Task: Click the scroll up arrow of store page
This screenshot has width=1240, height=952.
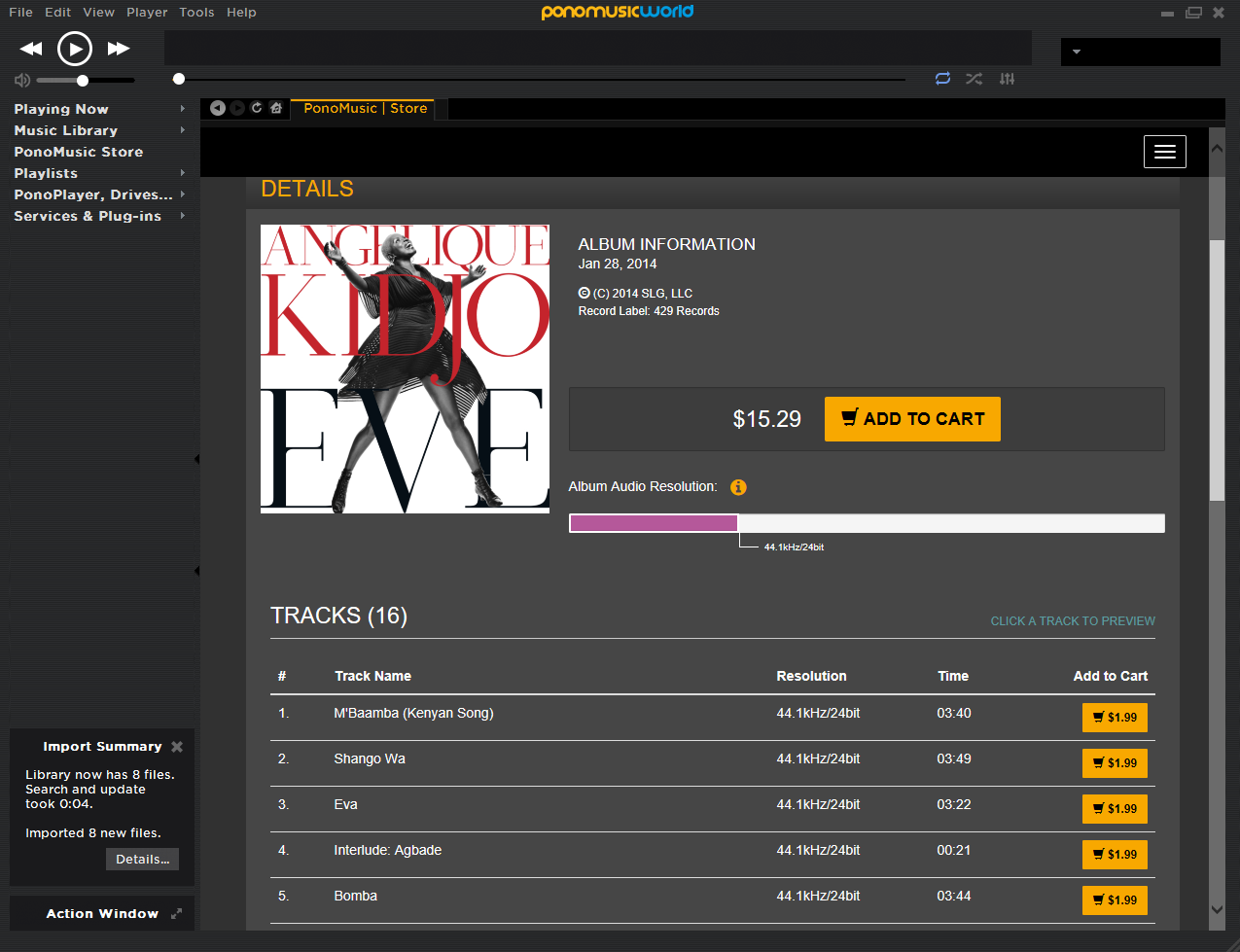Action: 1217,148
